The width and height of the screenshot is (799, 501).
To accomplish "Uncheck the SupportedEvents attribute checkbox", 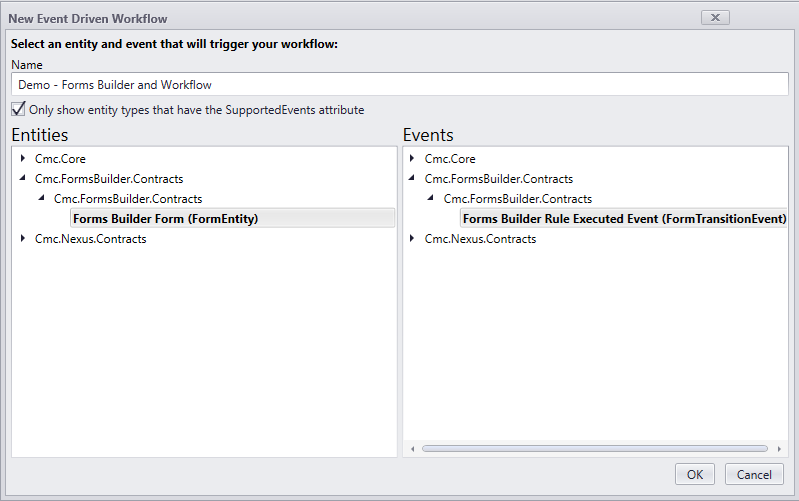I will pyautogui.click(x=19, y=109).
